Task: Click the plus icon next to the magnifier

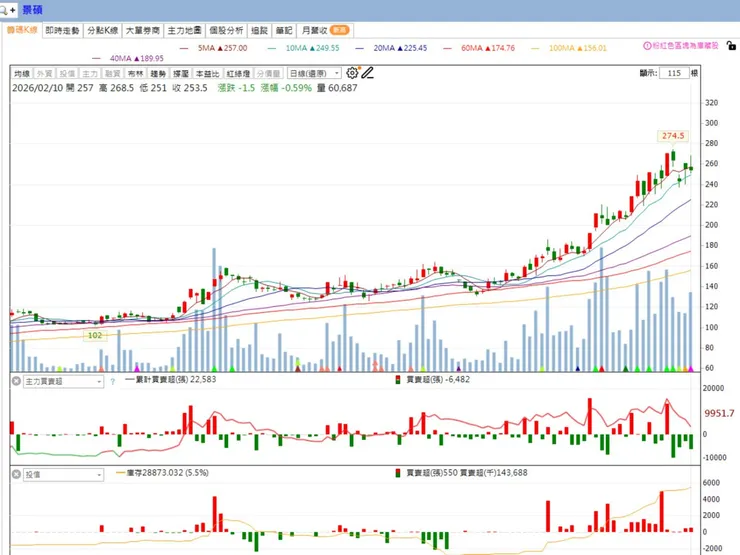Action: pos(13,10)
